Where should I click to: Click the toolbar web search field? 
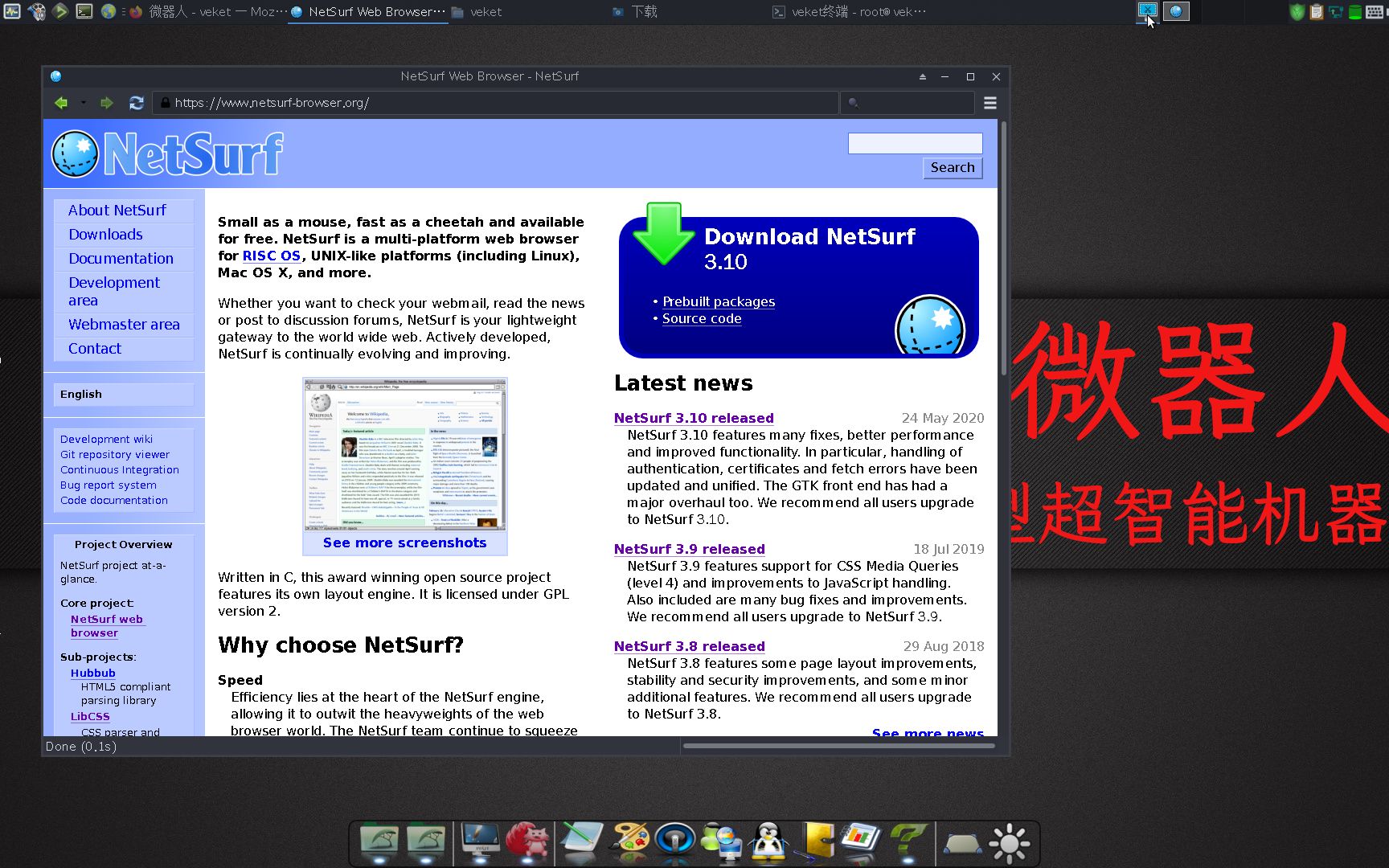click(908, 103)
